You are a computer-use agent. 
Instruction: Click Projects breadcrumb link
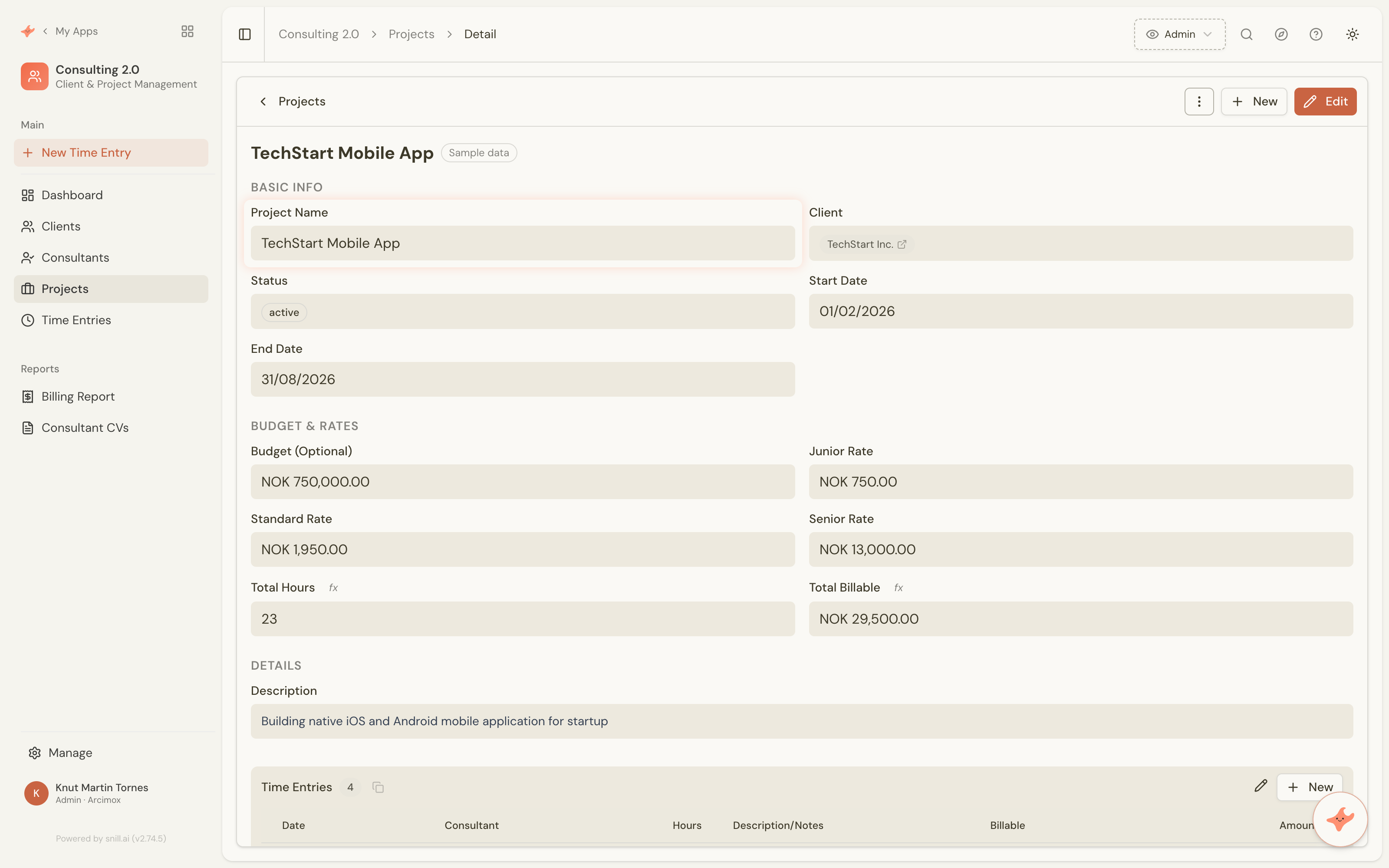coord(411,34)
